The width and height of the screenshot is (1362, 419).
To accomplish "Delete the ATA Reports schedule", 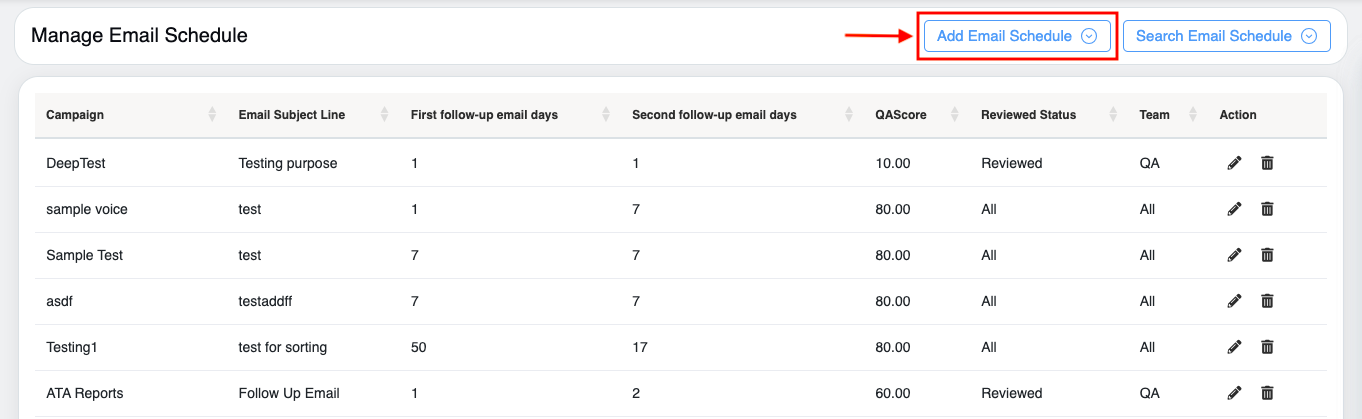I will (x=1267, y=393).
